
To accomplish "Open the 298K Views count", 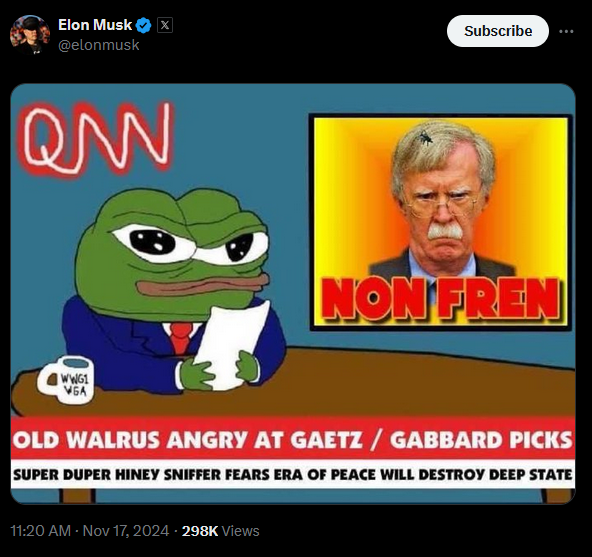I will 221,531.
